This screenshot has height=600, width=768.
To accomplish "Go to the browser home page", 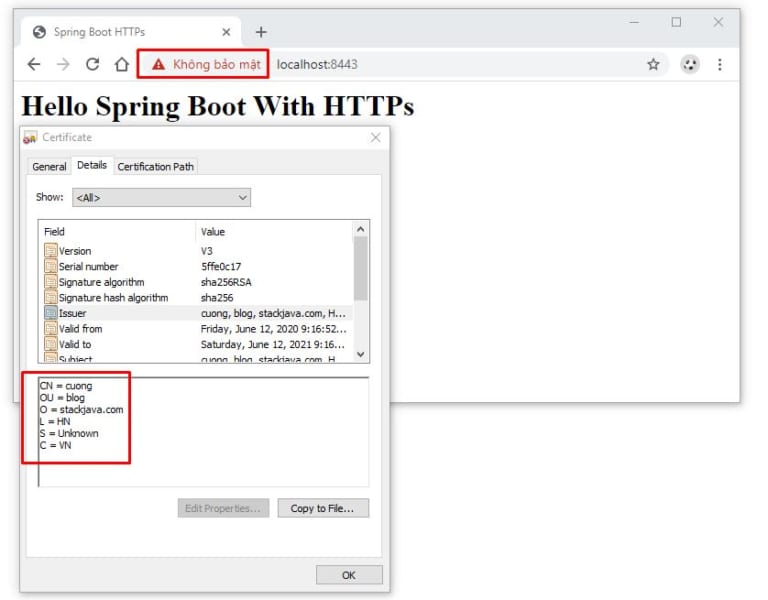I will tap(121, 64).
